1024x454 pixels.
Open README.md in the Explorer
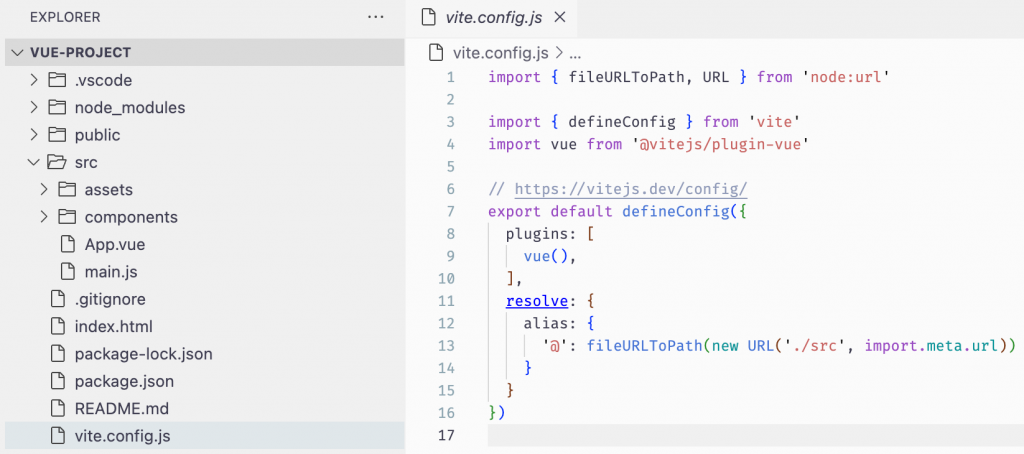click(121, 408)
